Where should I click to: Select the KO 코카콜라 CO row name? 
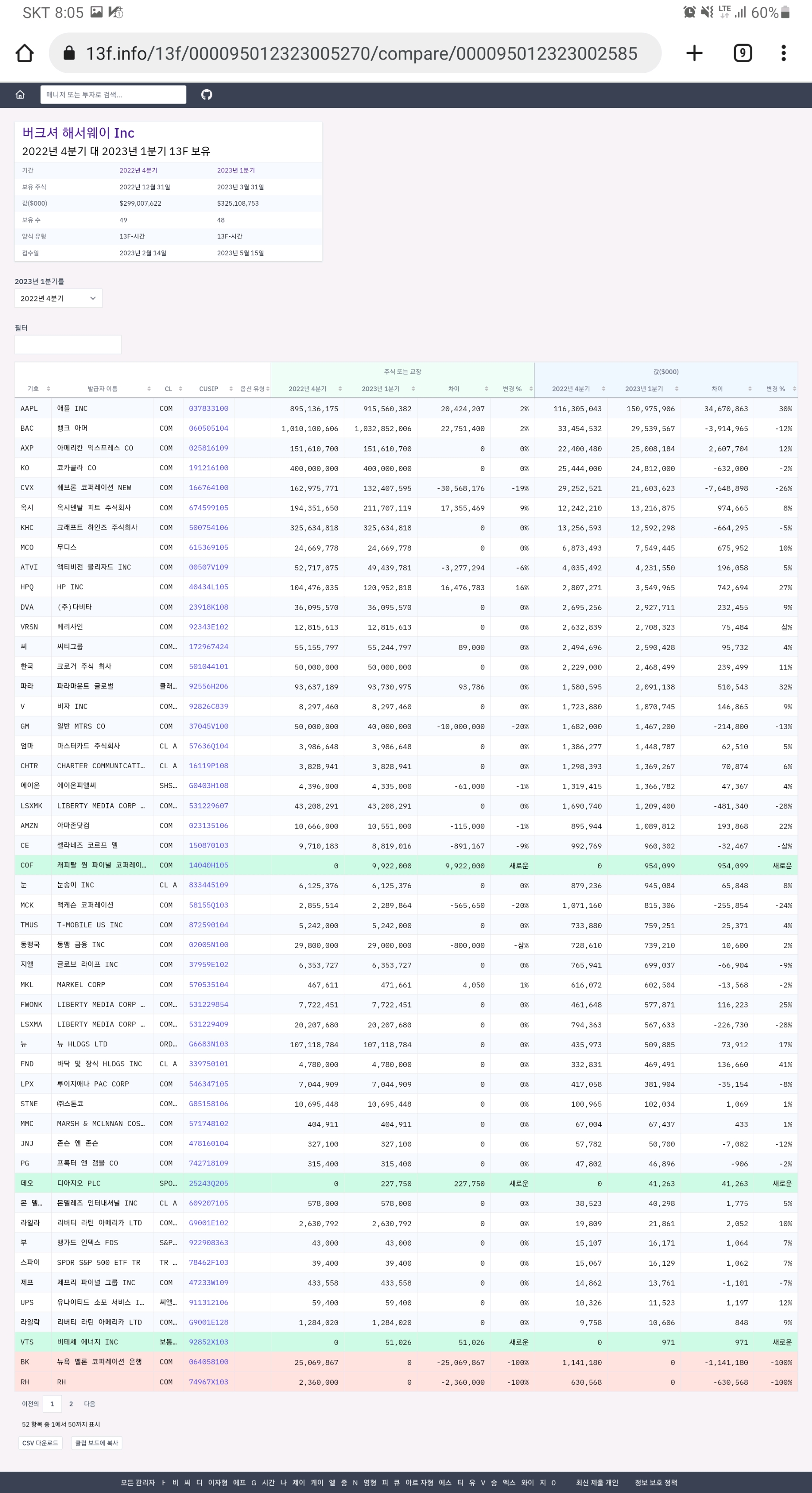(x=77, y=468)
